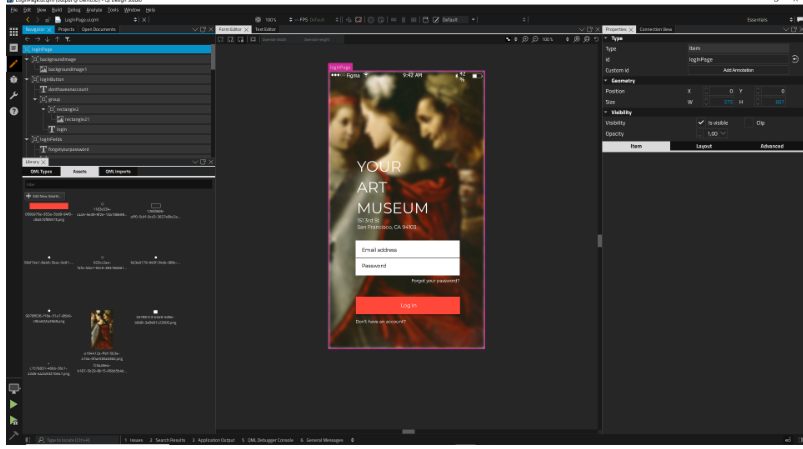Close LoginPage.ui.qml document with X
Viewport: 803px width, 449px height.
[x=144, y=19]
